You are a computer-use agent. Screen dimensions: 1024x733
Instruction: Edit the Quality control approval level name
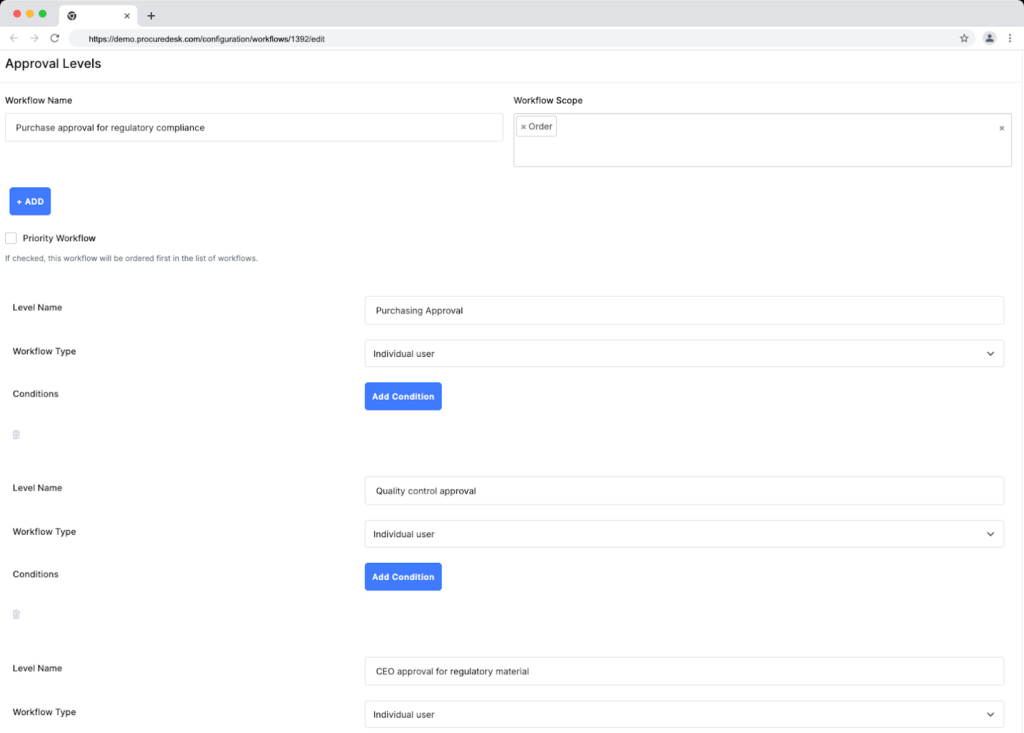click(684, 491)
